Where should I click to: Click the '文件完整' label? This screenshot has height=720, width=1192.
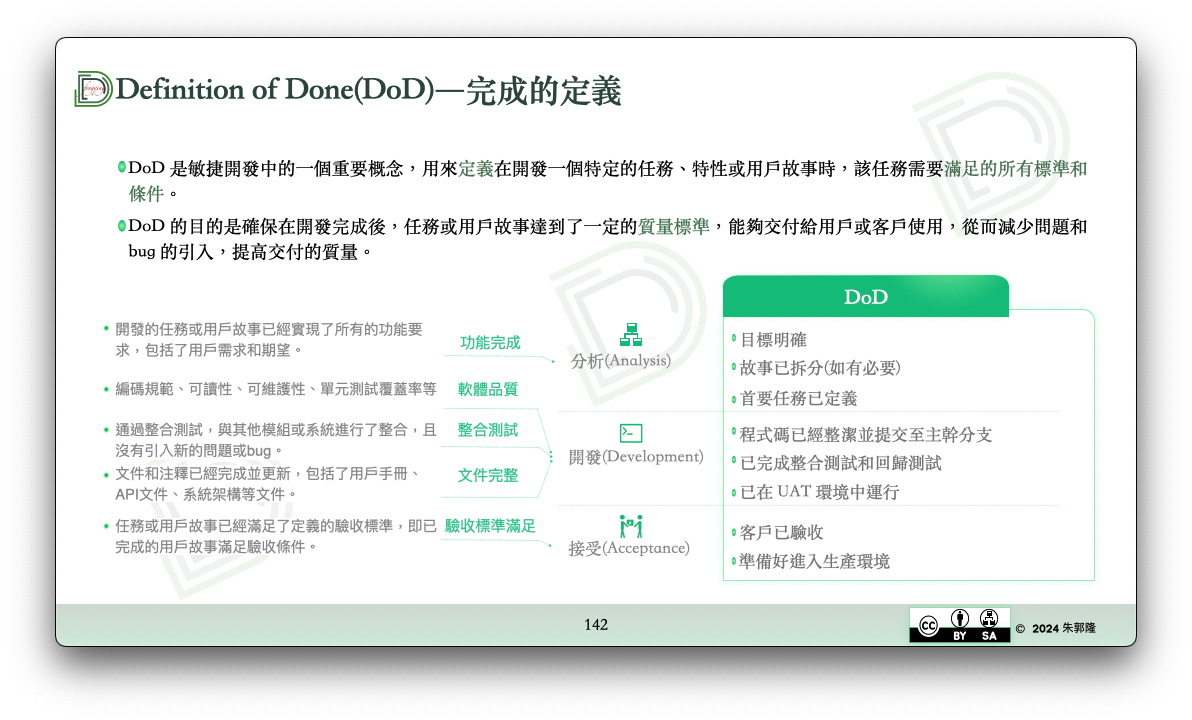[x=488, y=475]
